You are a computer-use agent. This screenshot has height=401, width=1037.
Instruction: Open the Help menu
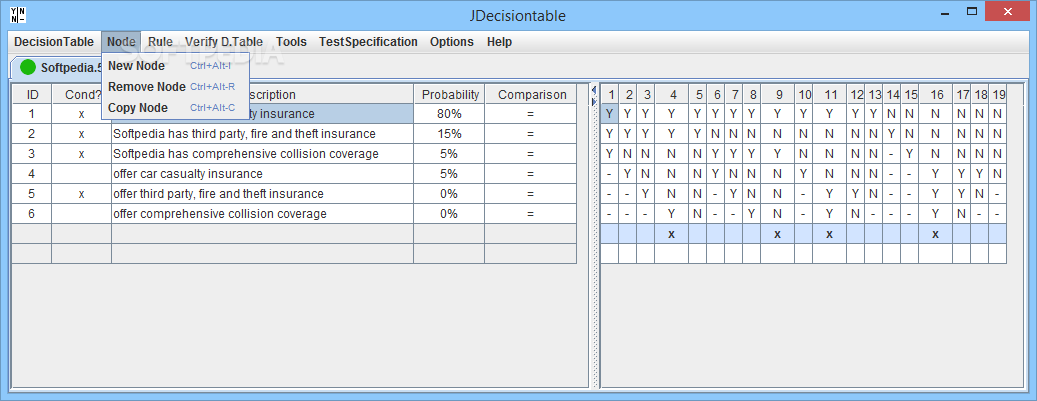point(499,42)
